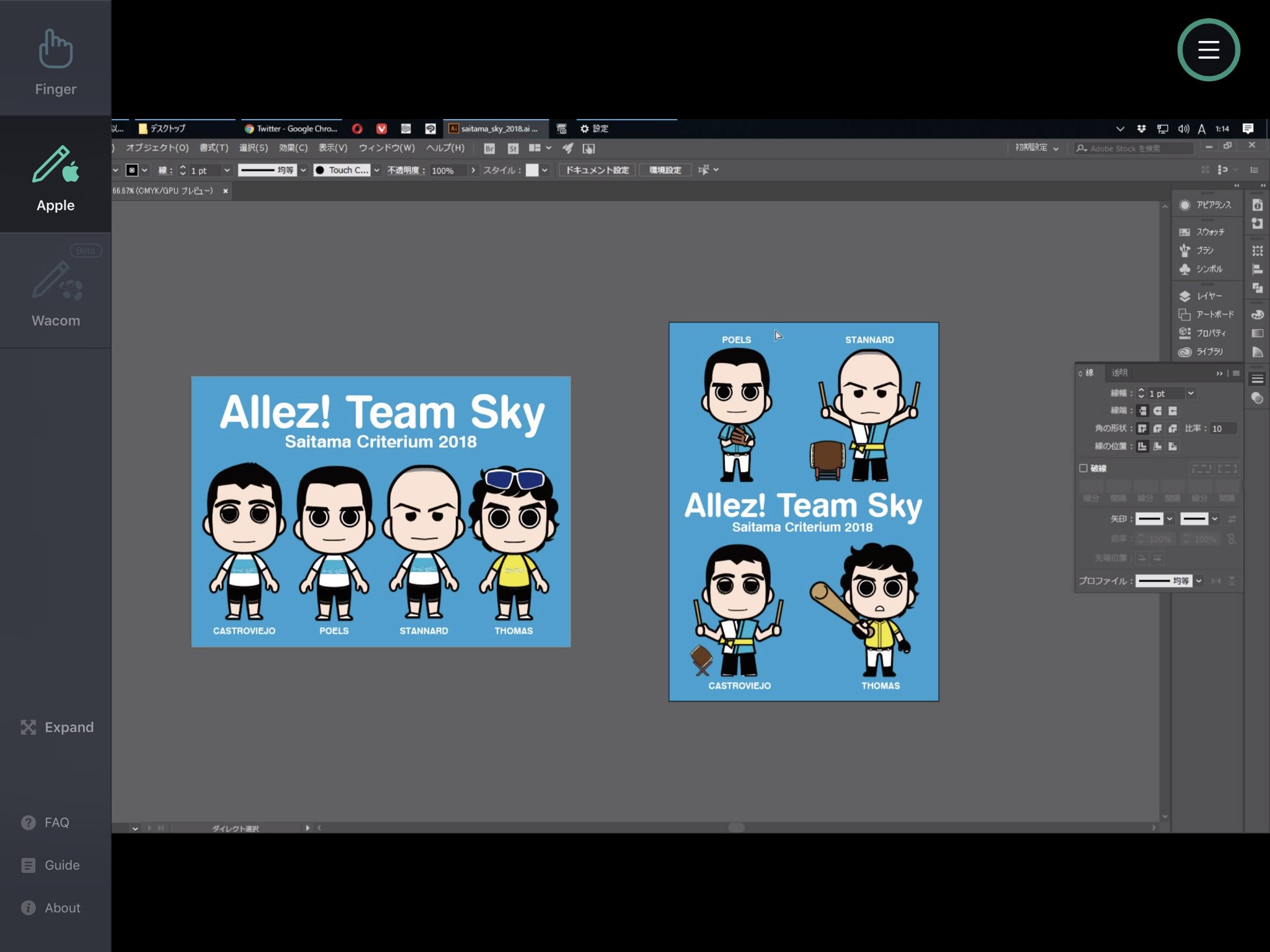Open the Object (オブジェクト) menu

[x=158, y=148]
